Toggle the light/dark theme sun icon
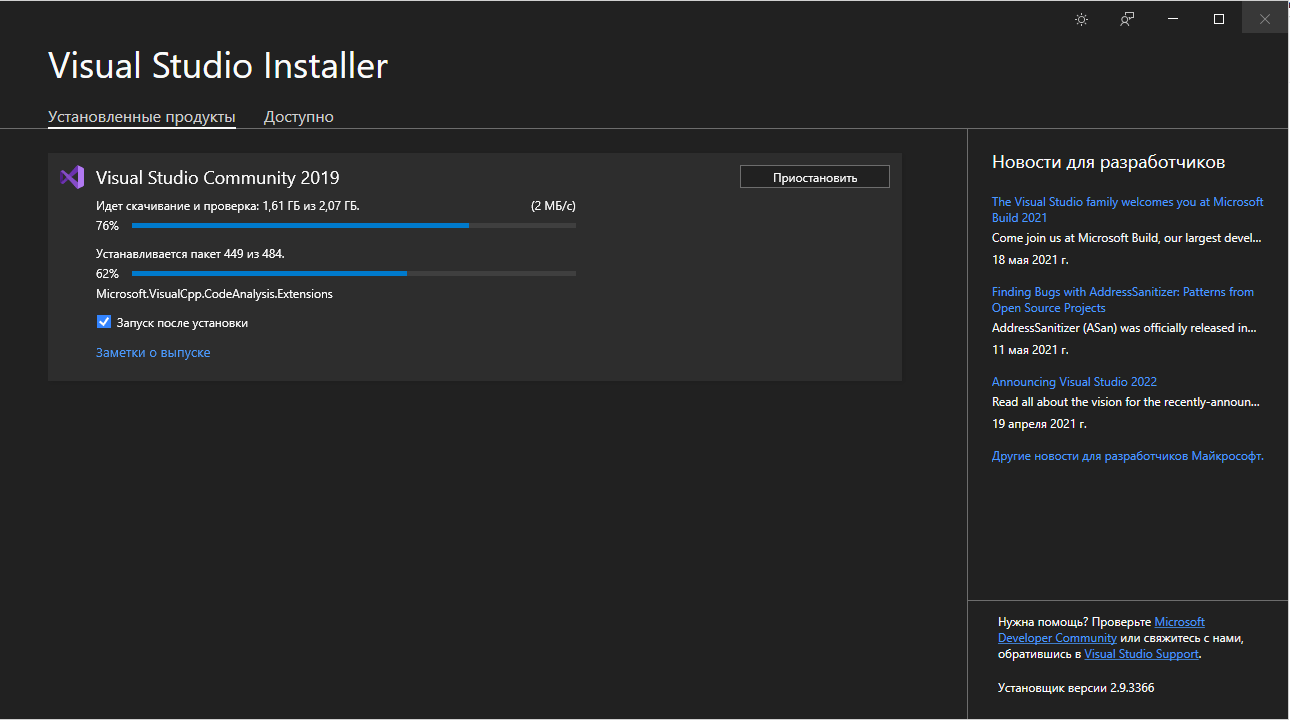Viewport: 1290px width, 720px height. pyautogui.click(x=1081, y=19)
